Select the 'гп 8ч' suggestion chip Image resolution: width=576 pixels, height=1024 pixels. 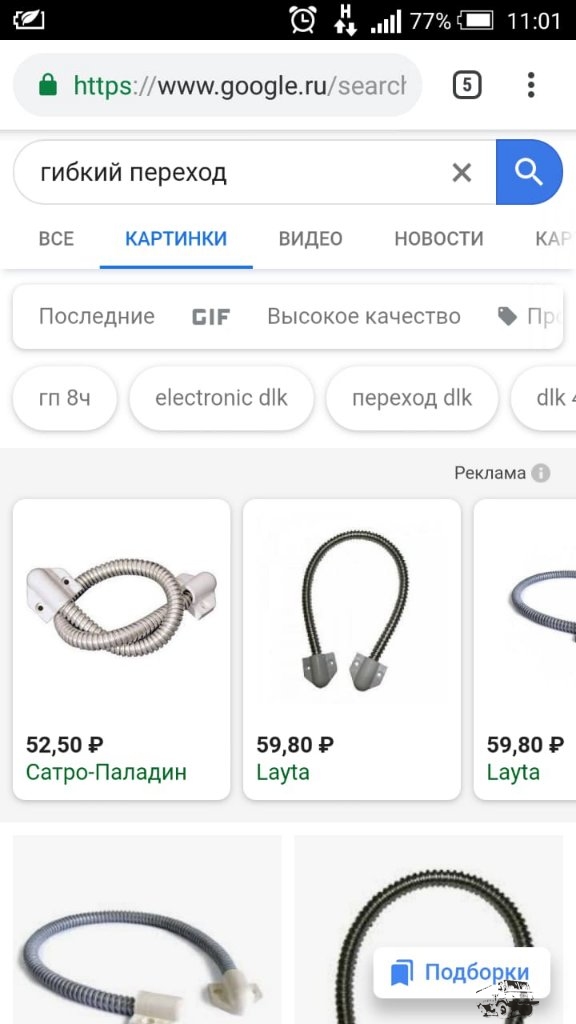(x=65, y=398)
